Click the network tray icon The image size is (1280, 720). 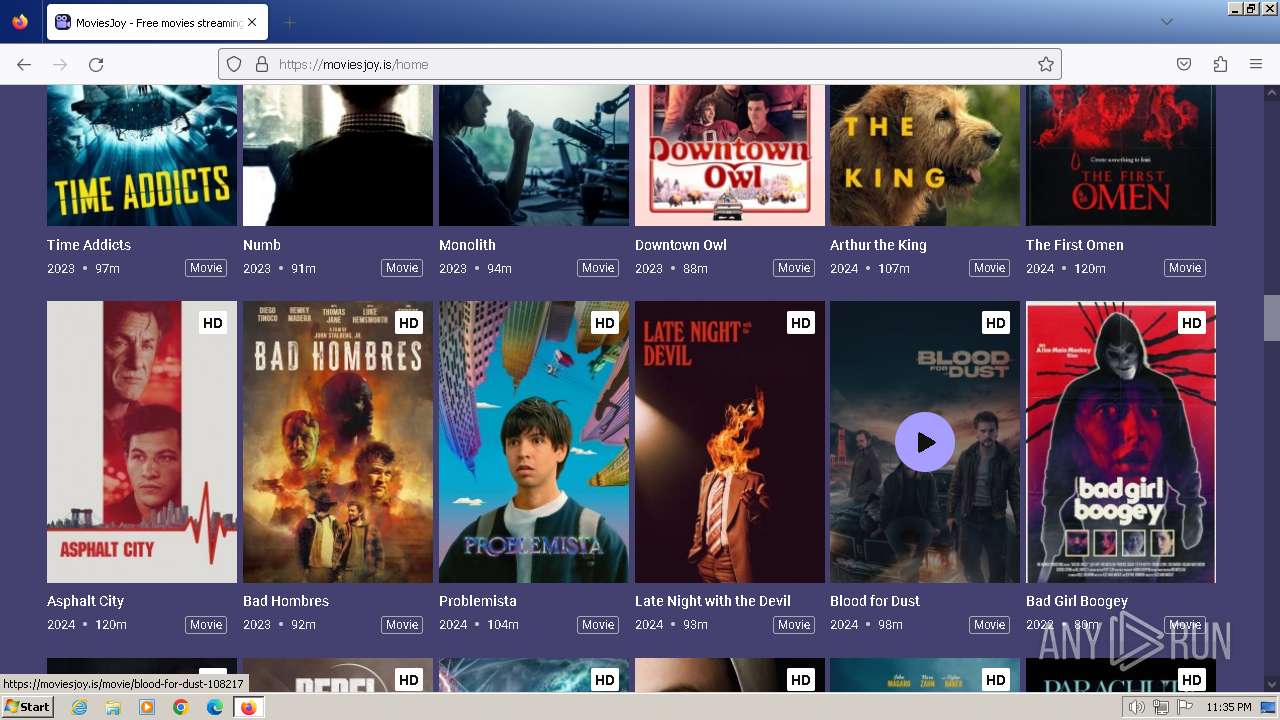1161,707
